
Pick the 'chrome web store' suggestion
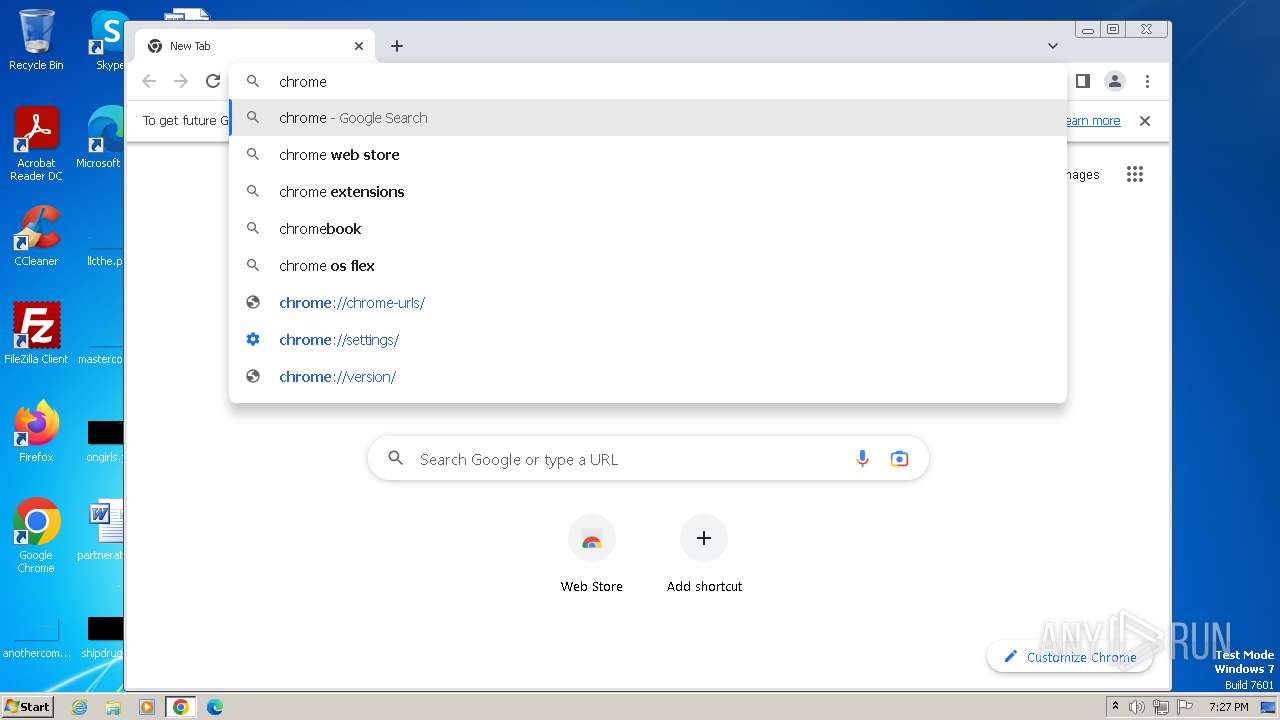point(648,155)
